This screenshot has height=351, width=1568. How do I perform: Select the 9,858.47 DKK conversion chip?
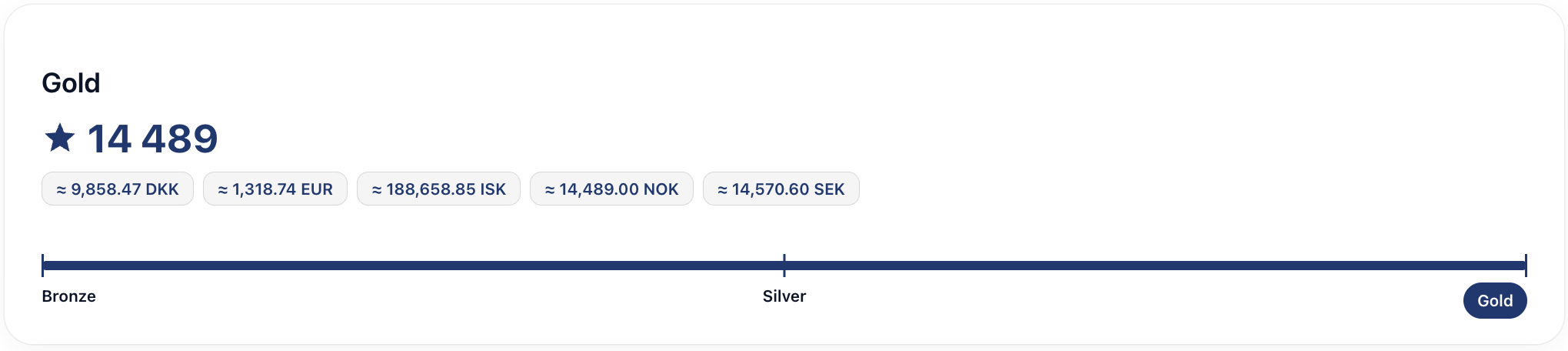tap(118, 189)
